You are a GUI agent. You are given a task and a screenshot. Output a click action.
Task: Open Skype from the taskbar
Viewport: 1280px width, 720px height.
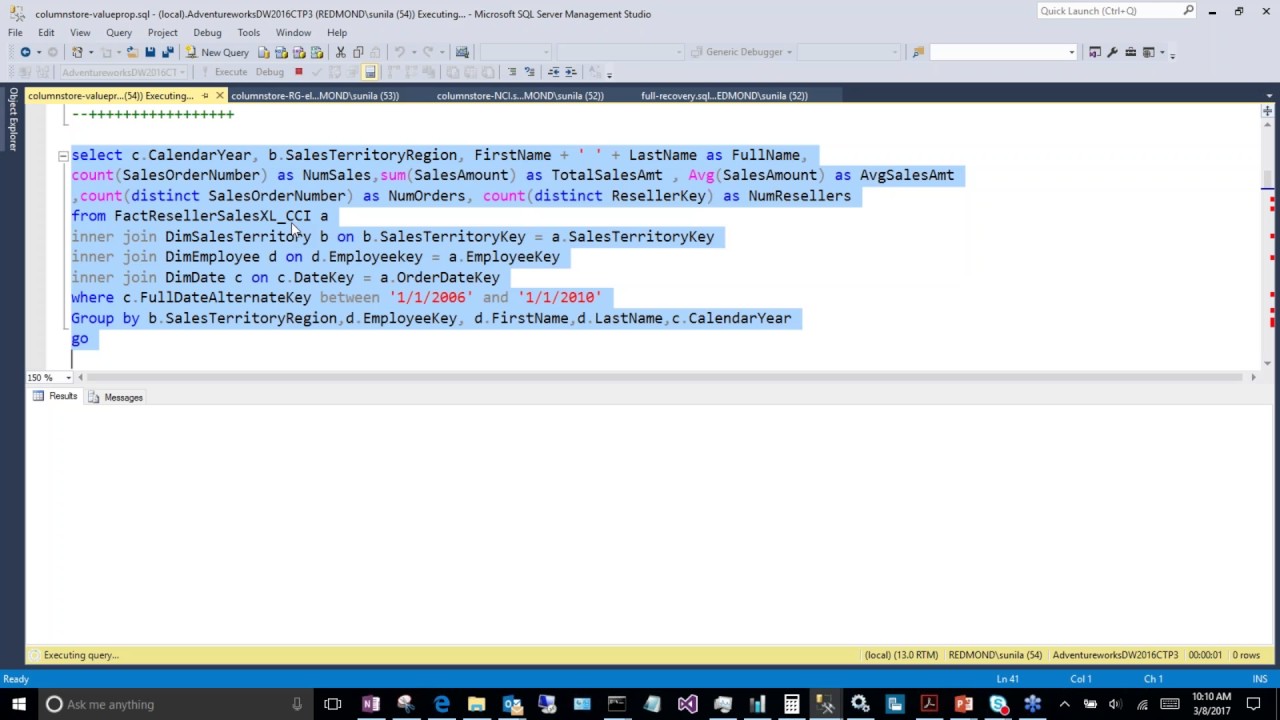pos(999,704)
